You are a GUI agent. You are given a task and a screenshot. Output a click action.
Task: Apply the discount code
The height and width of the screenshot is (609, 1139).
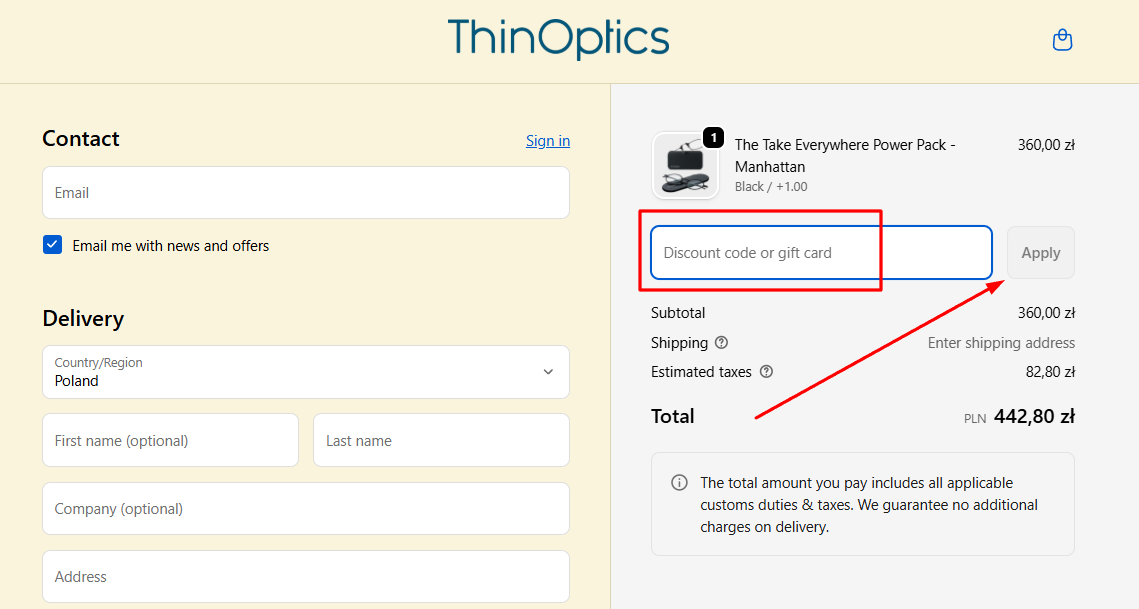(x=1040, y=252)
